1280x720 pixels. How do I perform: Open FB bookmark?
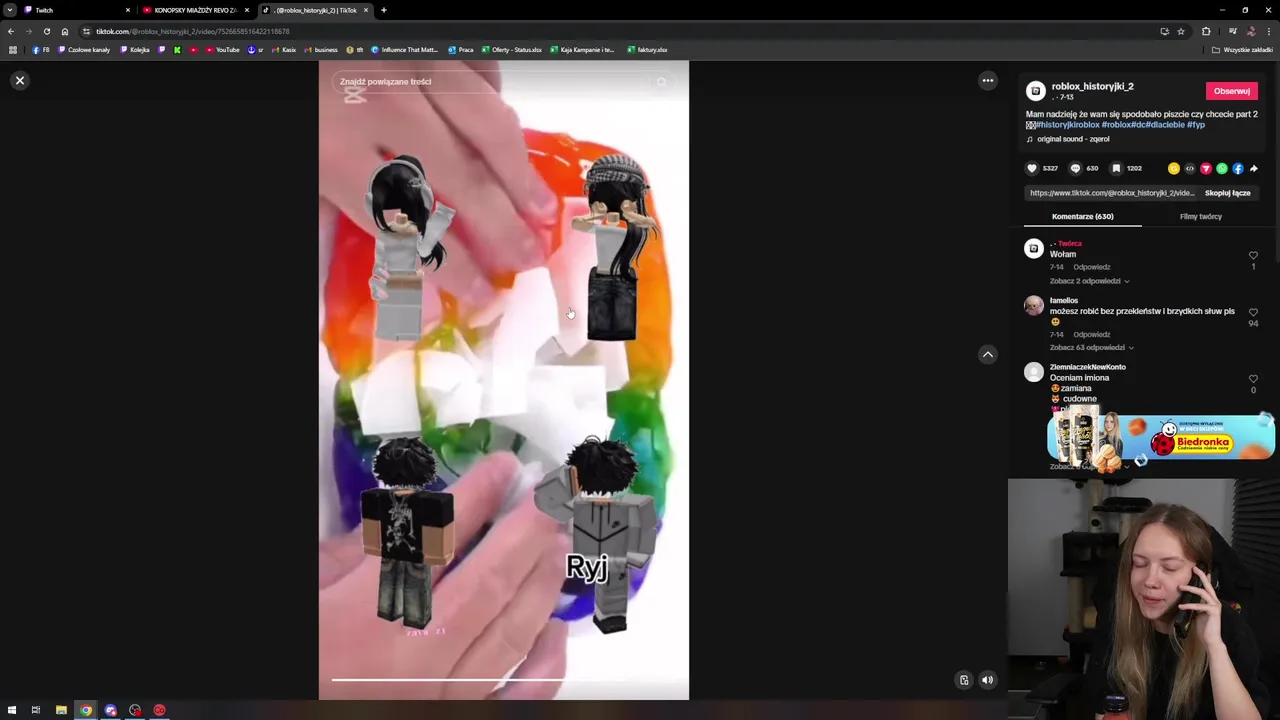(x=41, y=50)
